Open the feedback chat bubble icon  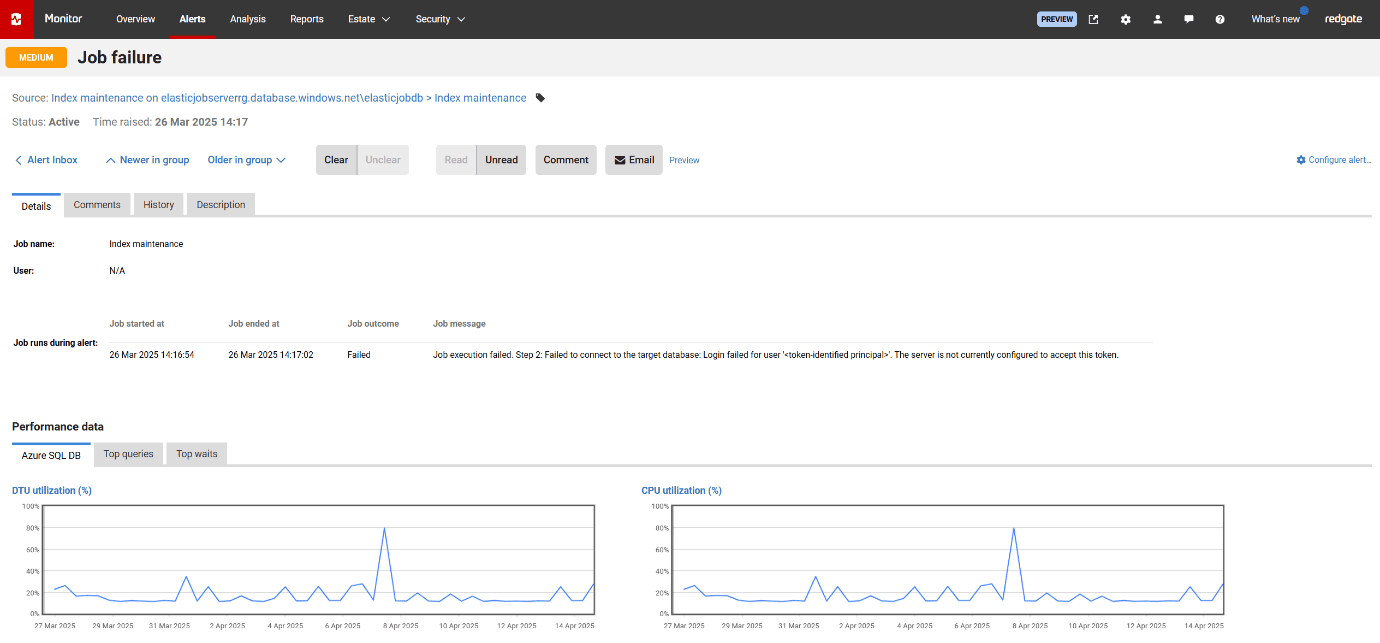click(1188, 19)
